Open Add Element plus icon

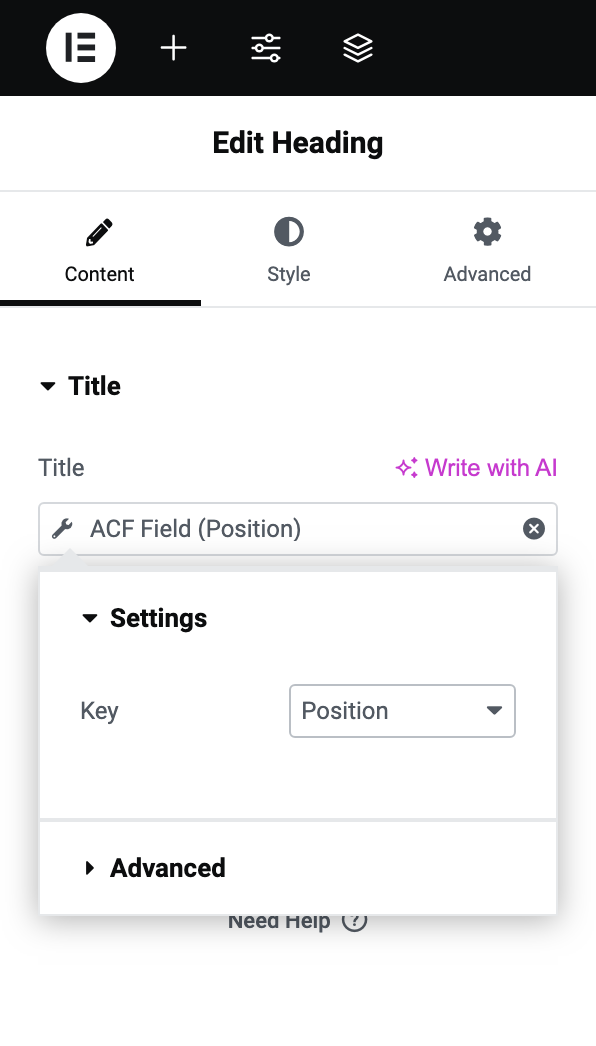click(x=174, y=48)
